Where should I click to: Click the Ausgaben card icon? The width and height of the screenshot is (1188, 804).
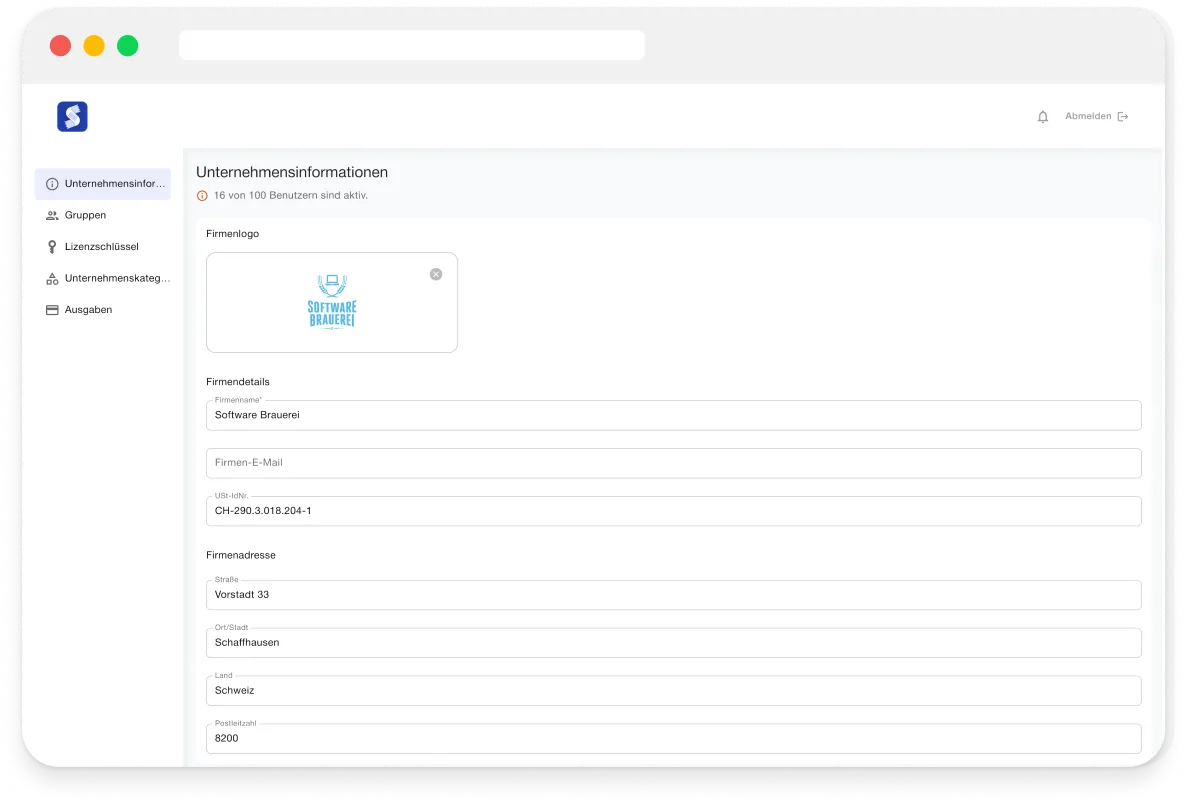(52, 310)
